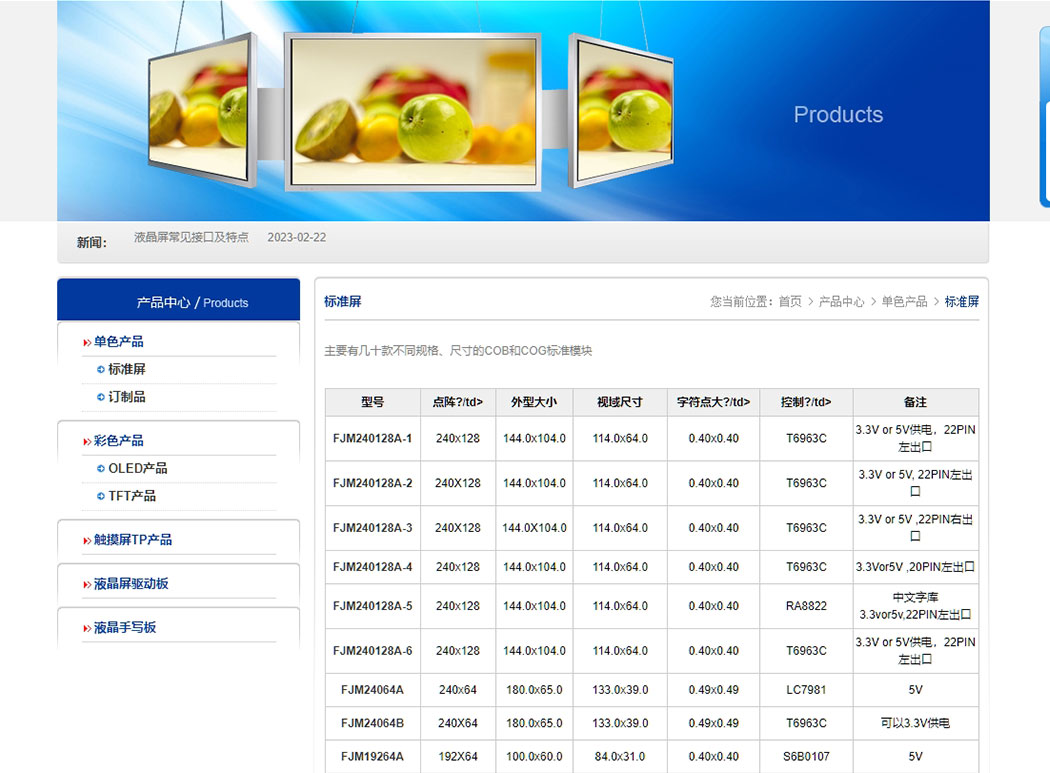This screenshot has width=1050, height=773.
Task: Click the S6B0107 controller cell
Action: point(806,756)
